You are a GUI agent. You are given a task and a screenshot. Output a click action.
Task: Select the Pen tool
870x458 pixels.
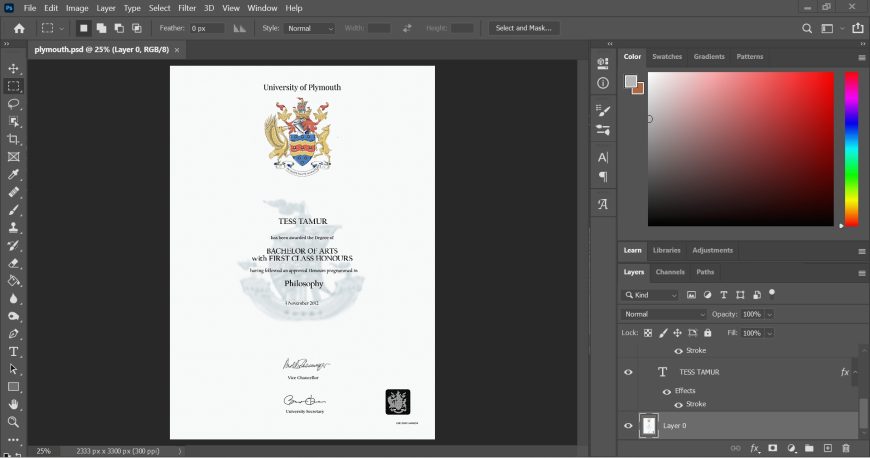pos(13,334)
